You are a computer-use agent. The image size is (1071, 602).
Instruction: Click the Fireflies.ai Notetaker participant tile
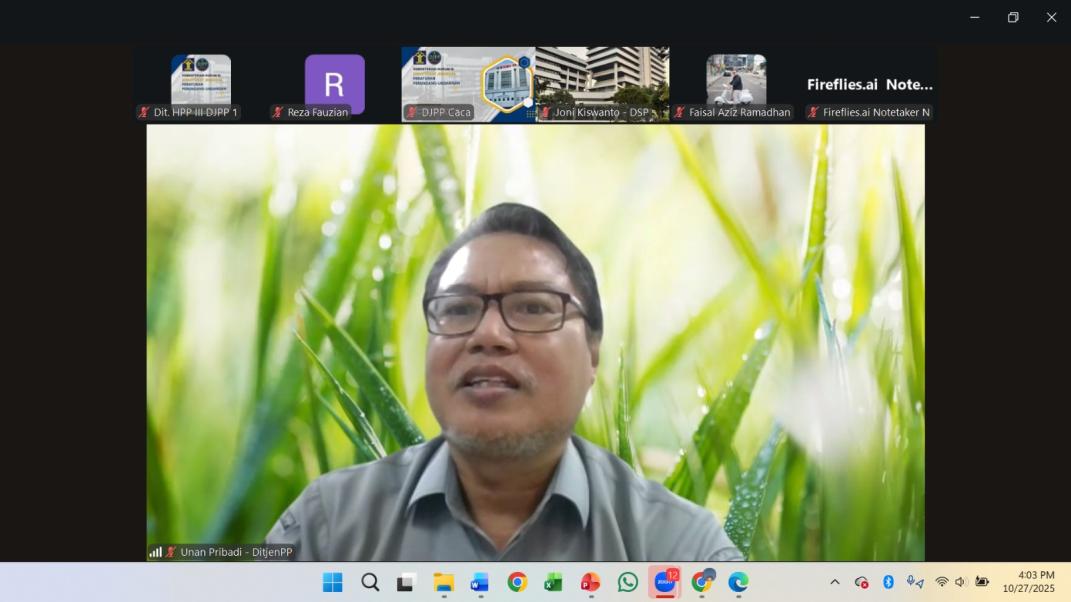(x=870, y=85)
